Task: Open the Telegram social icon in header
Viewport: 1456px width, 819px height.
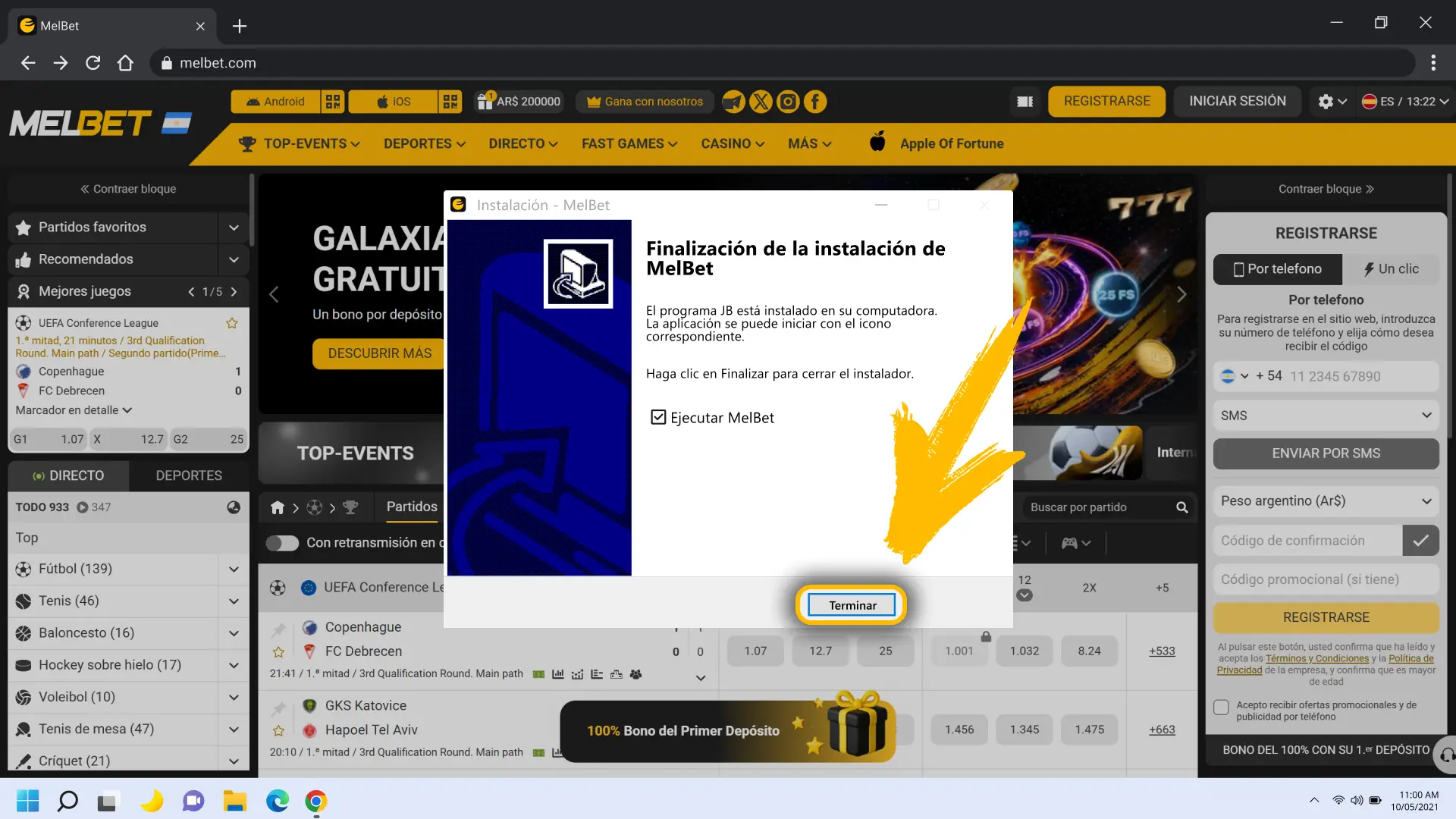Action: 733,102
